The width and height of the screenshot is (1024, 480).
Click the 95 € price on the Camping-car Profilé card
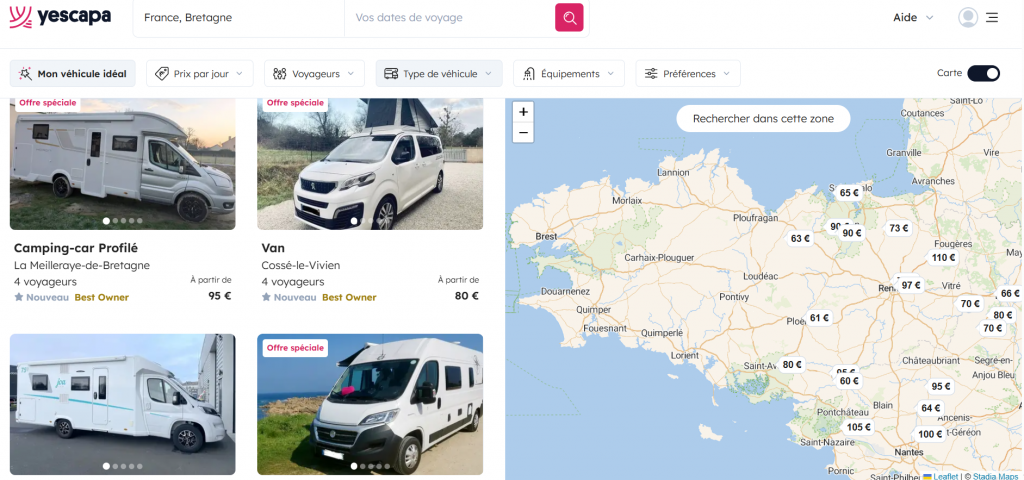point(220,295)
